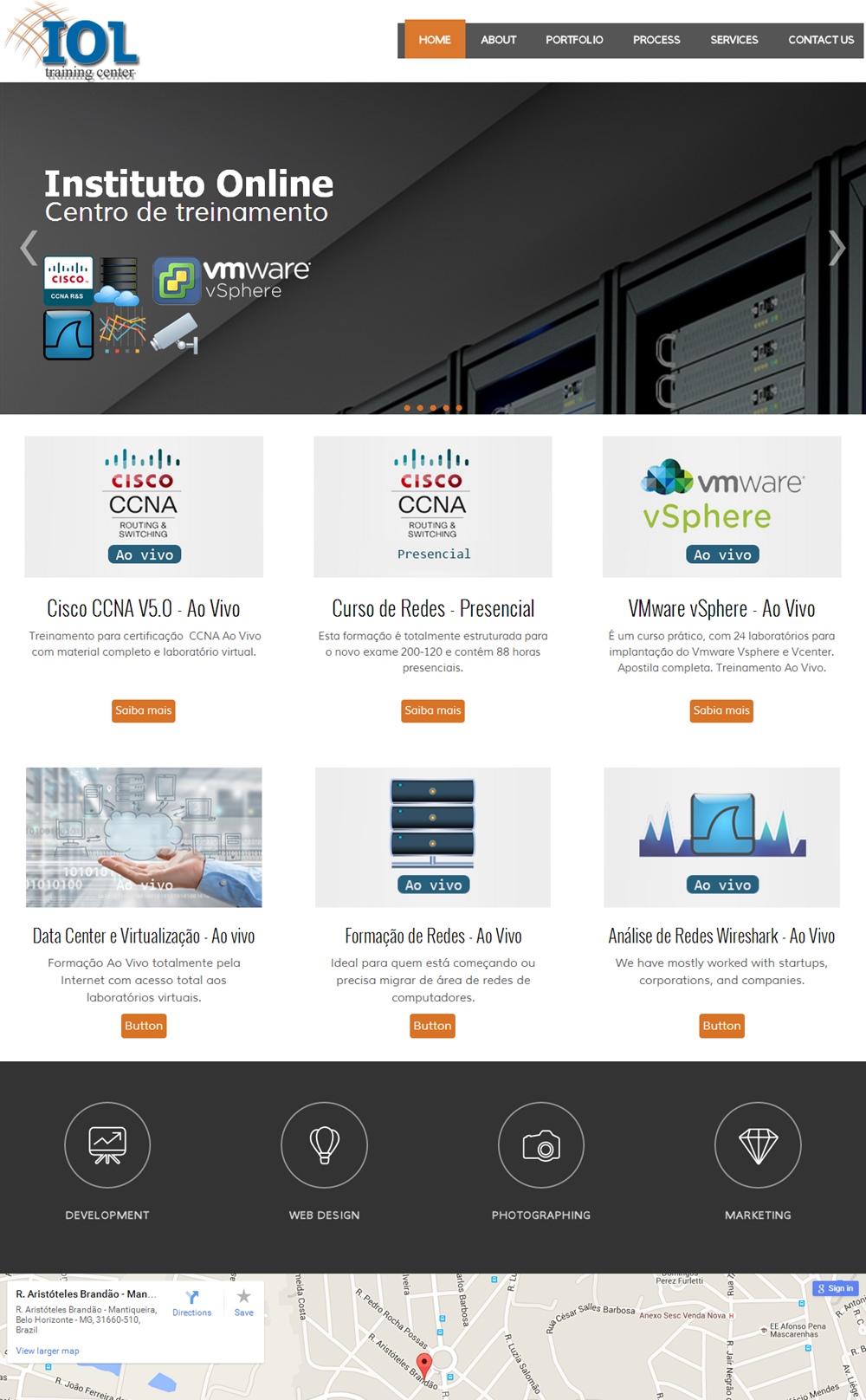Go to the ABOUT page
Screen dimensions: 866x1400
(499, 40)
